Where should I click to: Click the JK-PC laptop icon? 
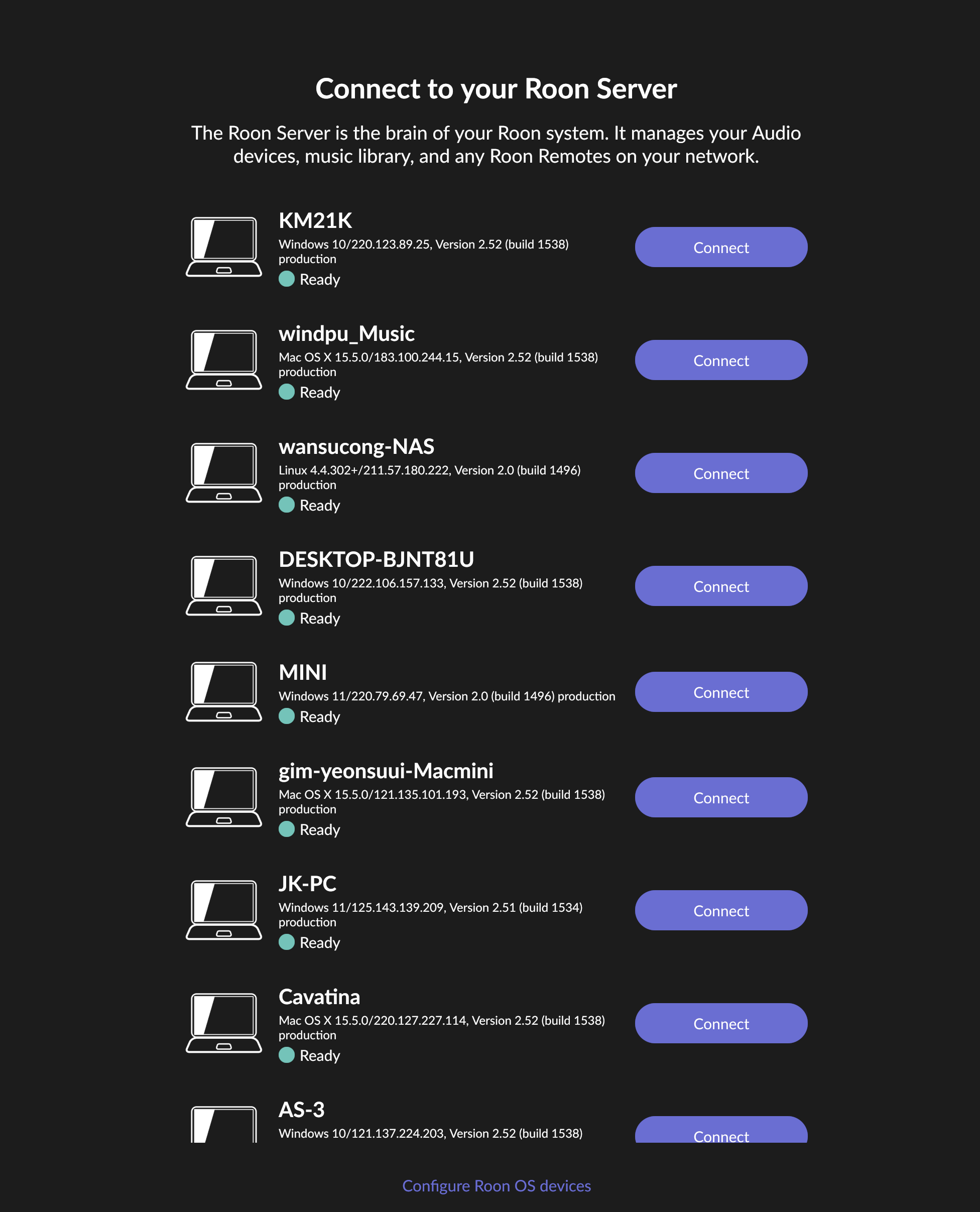click(x=224, y=911)
